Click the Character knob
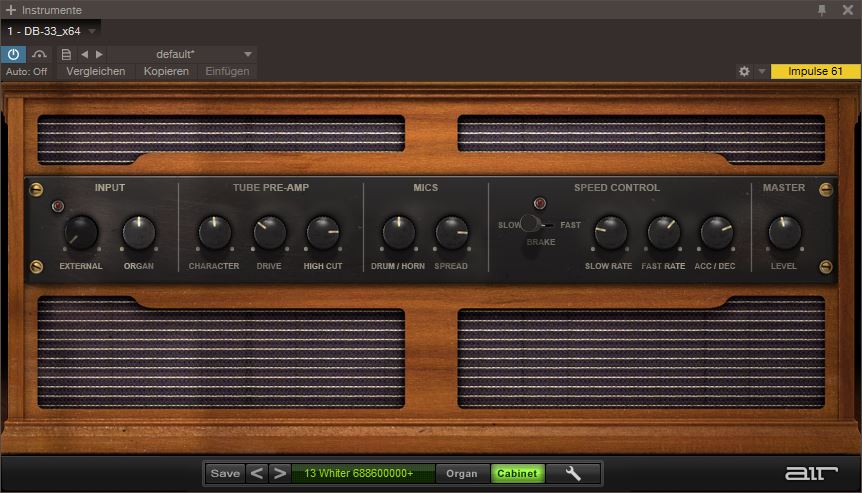 pyautogui.click(x=214, y=232)
